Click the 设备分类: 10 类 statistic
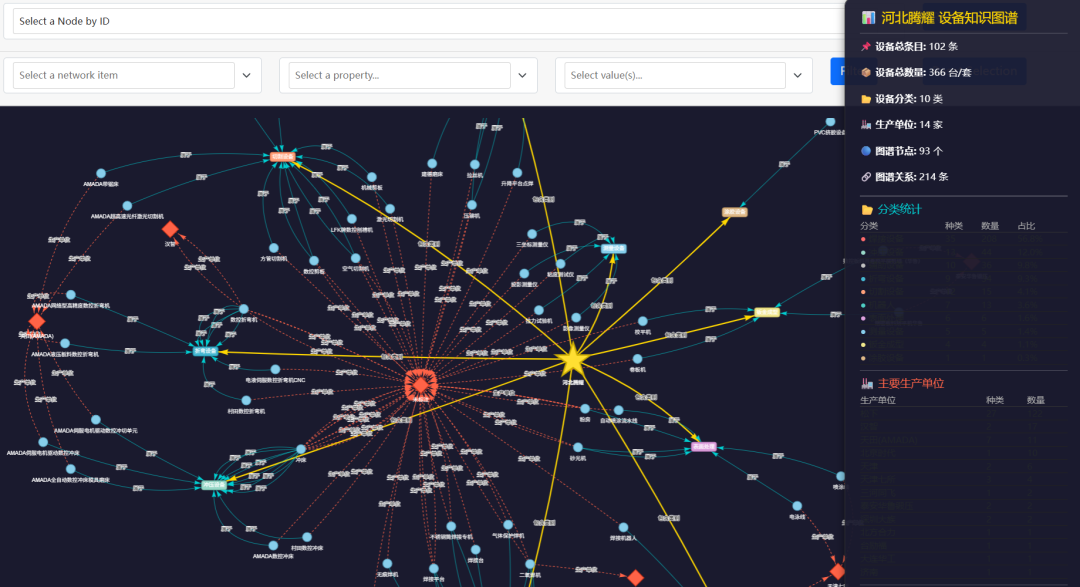Image resolution: width=1080 pixels, height=587 pixels. click(908, 99)
